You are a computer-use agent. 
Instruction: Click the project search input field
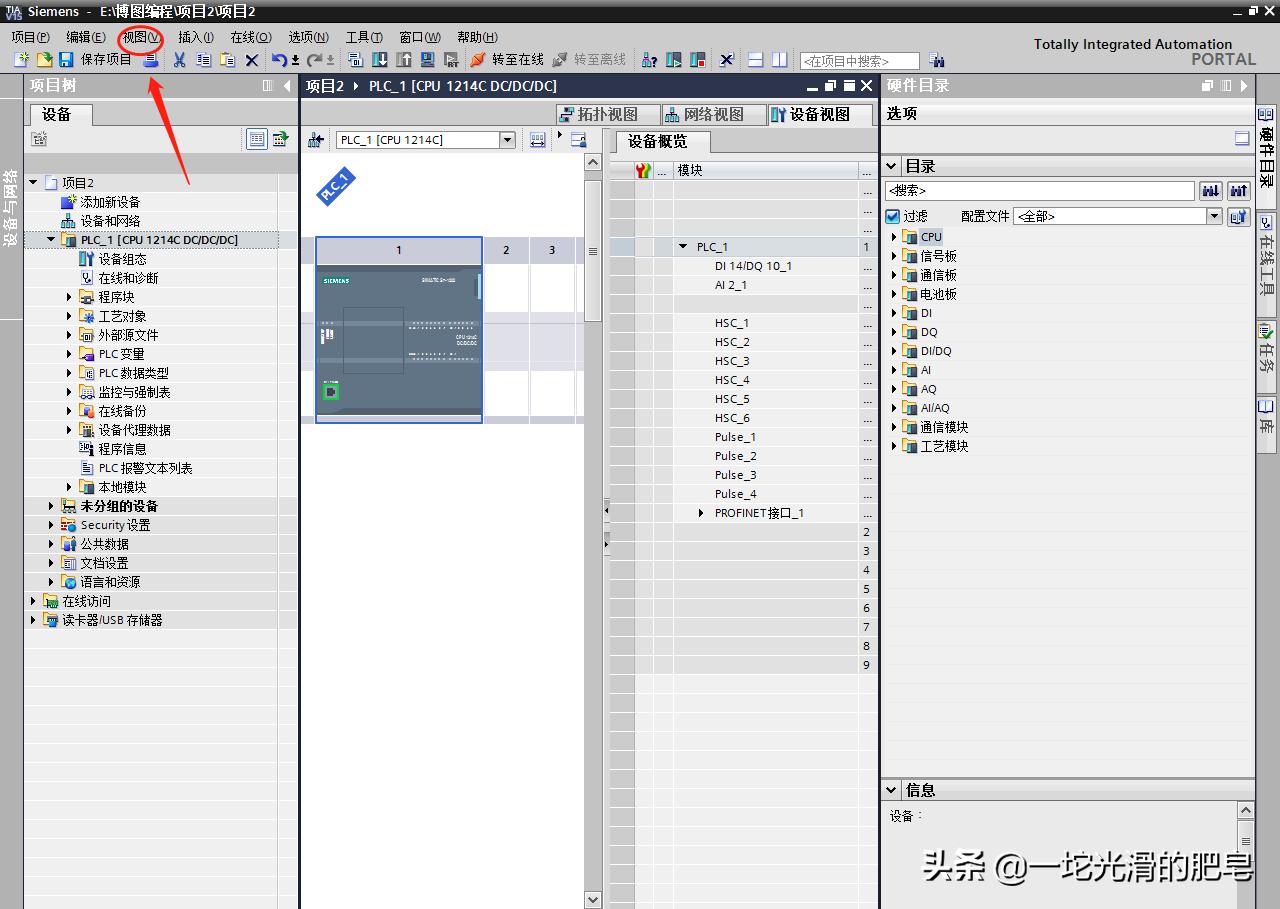click(x=859, y=61)
